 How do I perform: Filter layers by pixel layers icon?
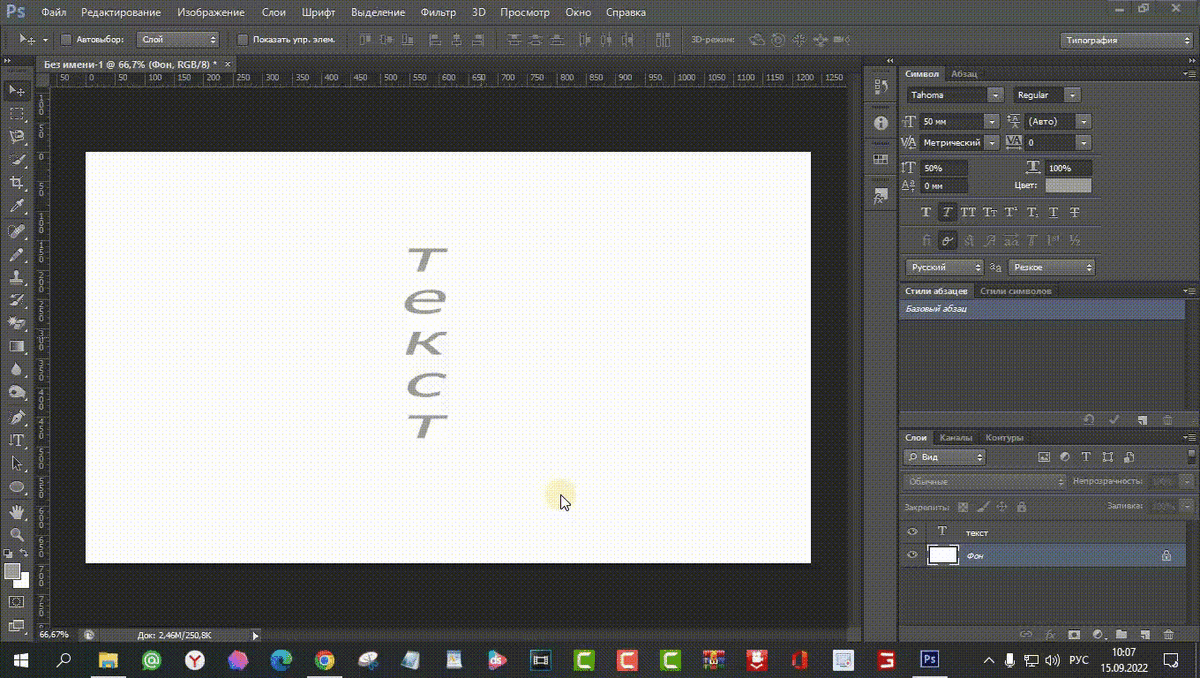[x=1044, y=456]
